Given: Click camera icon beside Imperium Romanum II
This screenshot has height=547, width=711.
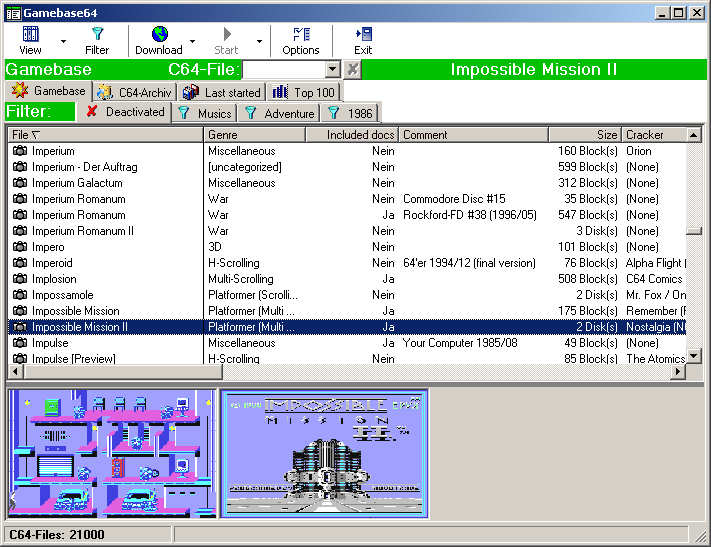Looking at the screenshot, I should 19,231.
